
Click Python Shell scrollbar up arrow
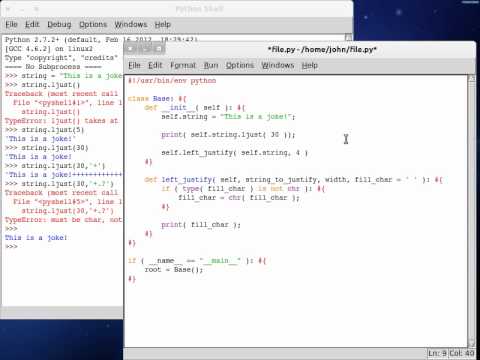coord(348,37)
